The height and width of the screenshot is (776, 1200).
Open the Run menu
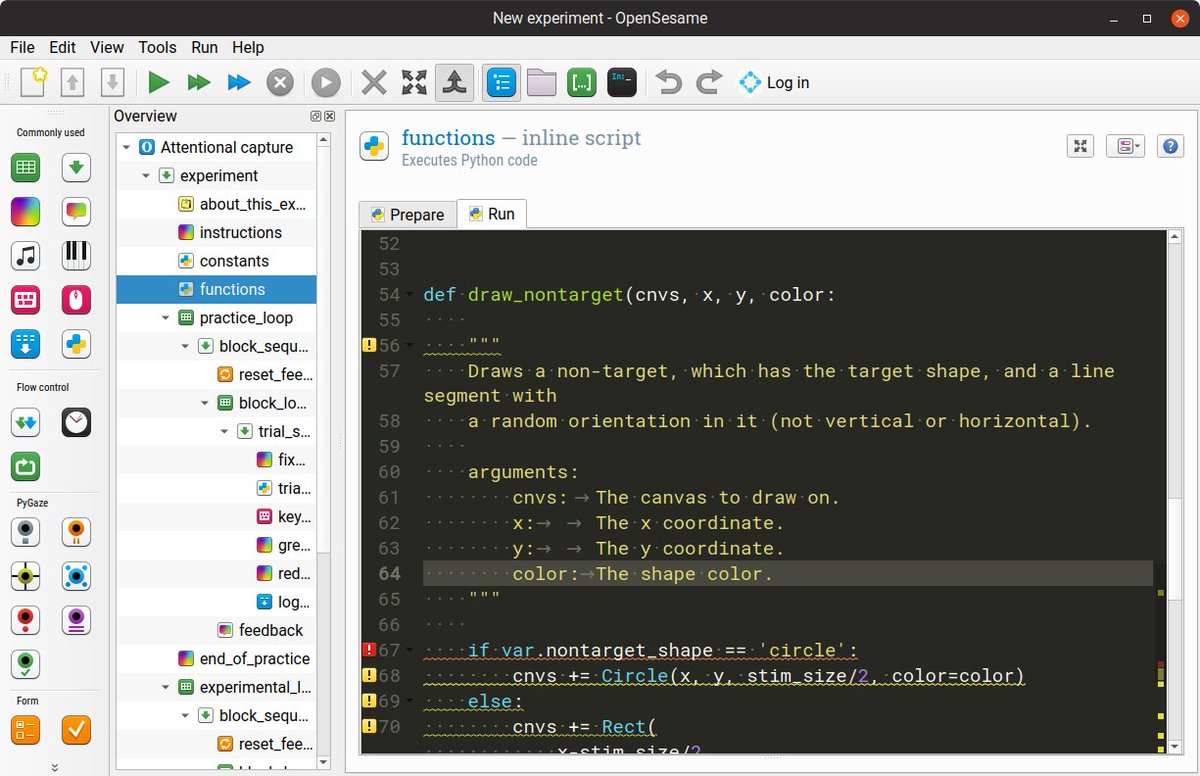(x=204, y=47)
